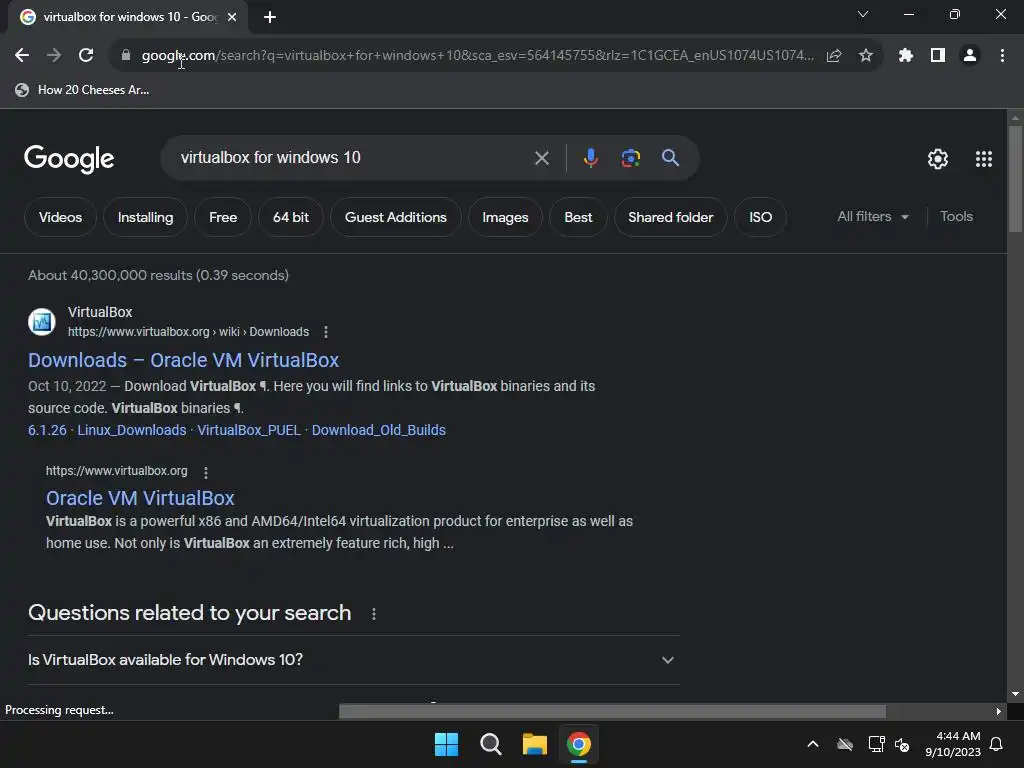Open the Chrome three-dot menu
This screenshot has width=1024, height=768.
pos(1002,56)
